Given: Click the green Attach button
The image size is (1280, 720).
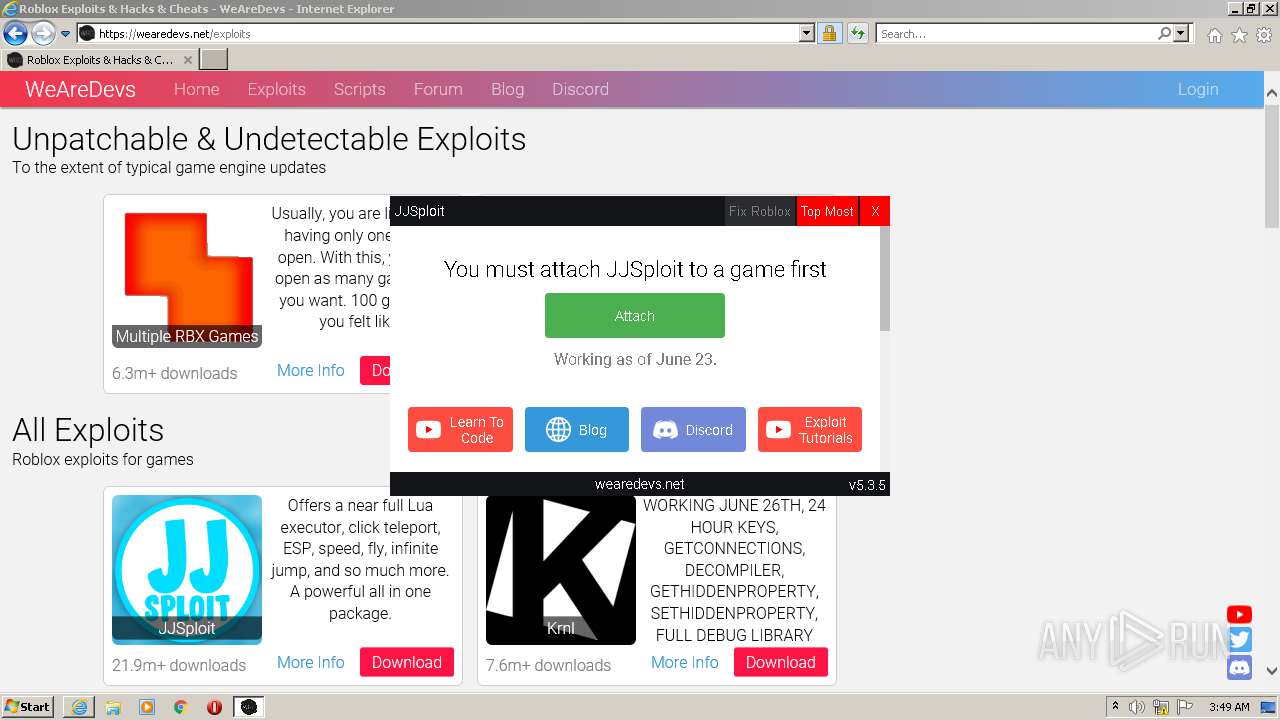Looking at the screenshot, I should pos(635,315).
